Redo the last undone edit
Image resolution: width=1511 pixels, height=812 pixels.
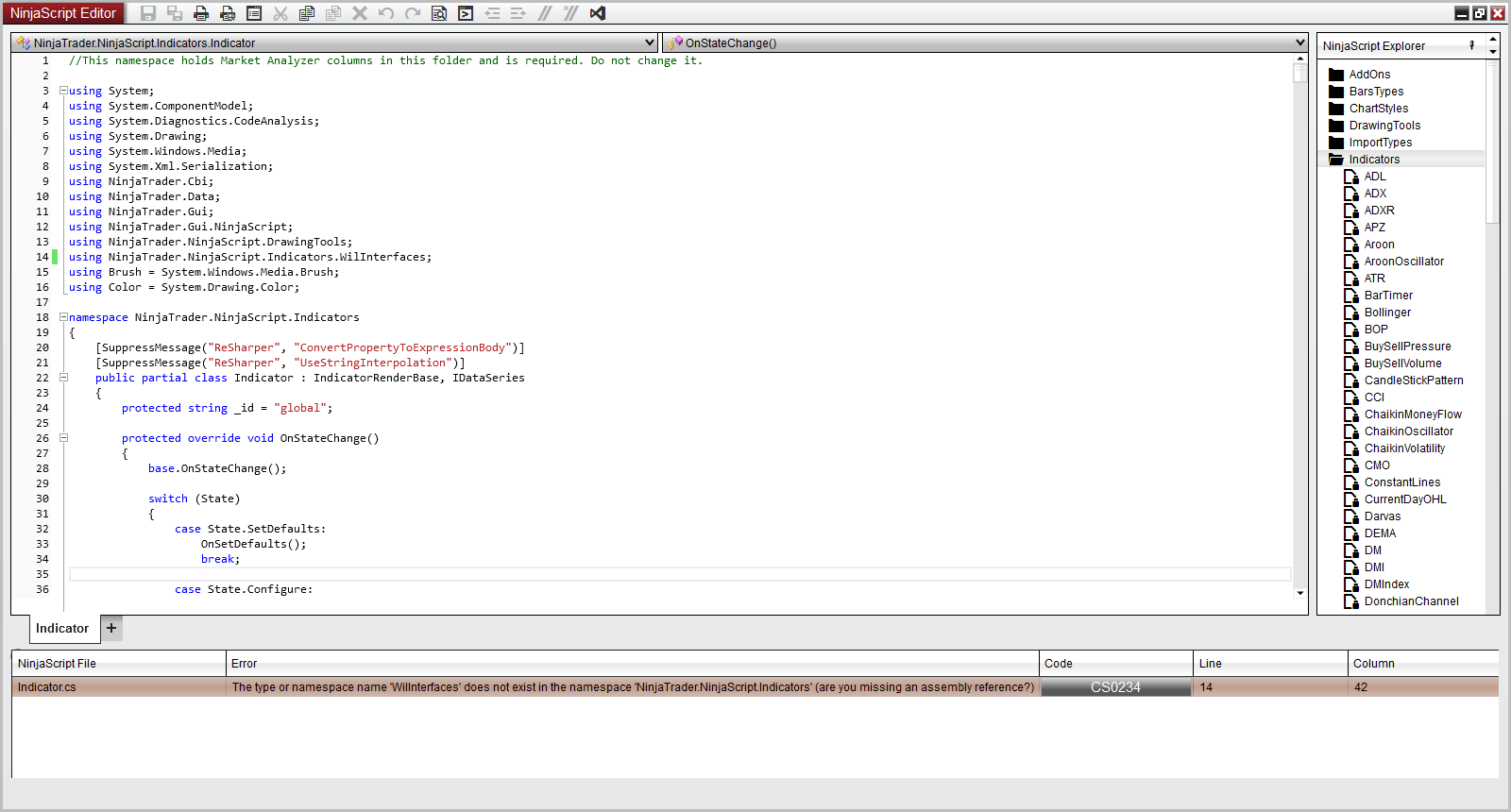tap(413, 13)
